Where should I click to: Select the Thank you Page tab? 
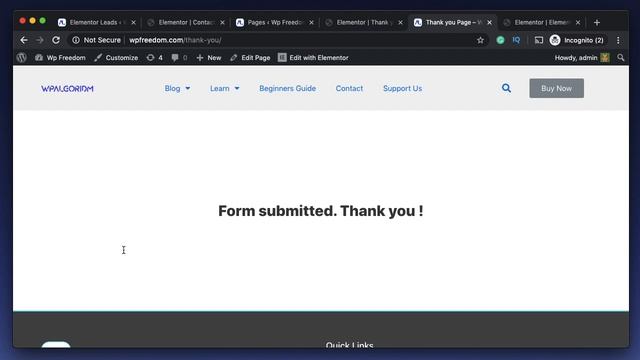point(453,22)
